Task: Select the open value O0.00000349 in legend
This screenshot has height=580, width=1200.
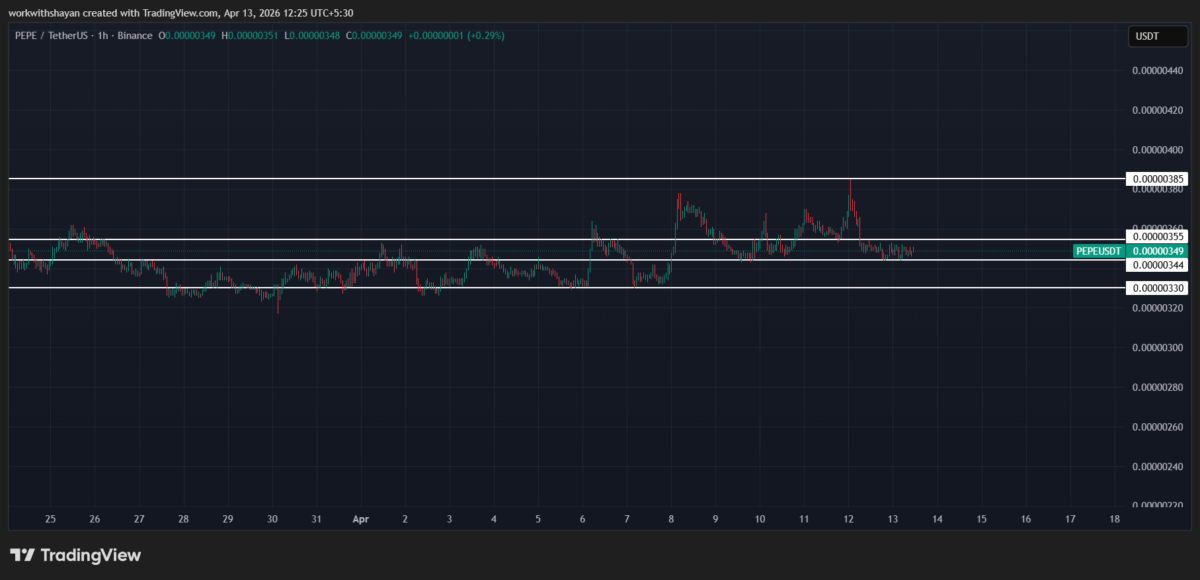Action: 187,35
